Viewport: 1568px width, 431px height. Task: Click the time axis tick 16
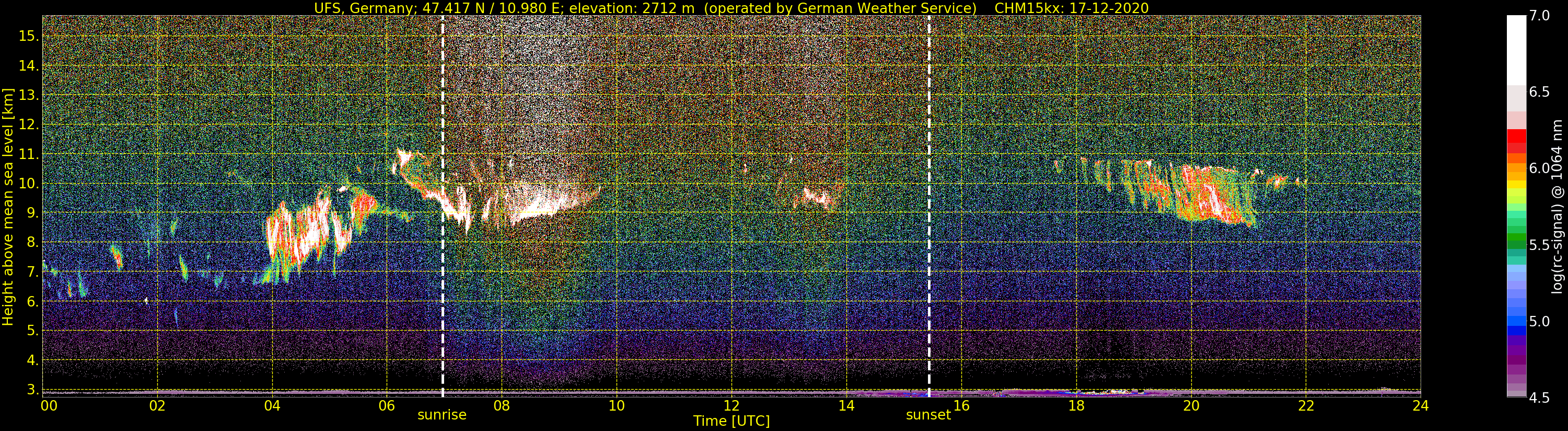961,405
